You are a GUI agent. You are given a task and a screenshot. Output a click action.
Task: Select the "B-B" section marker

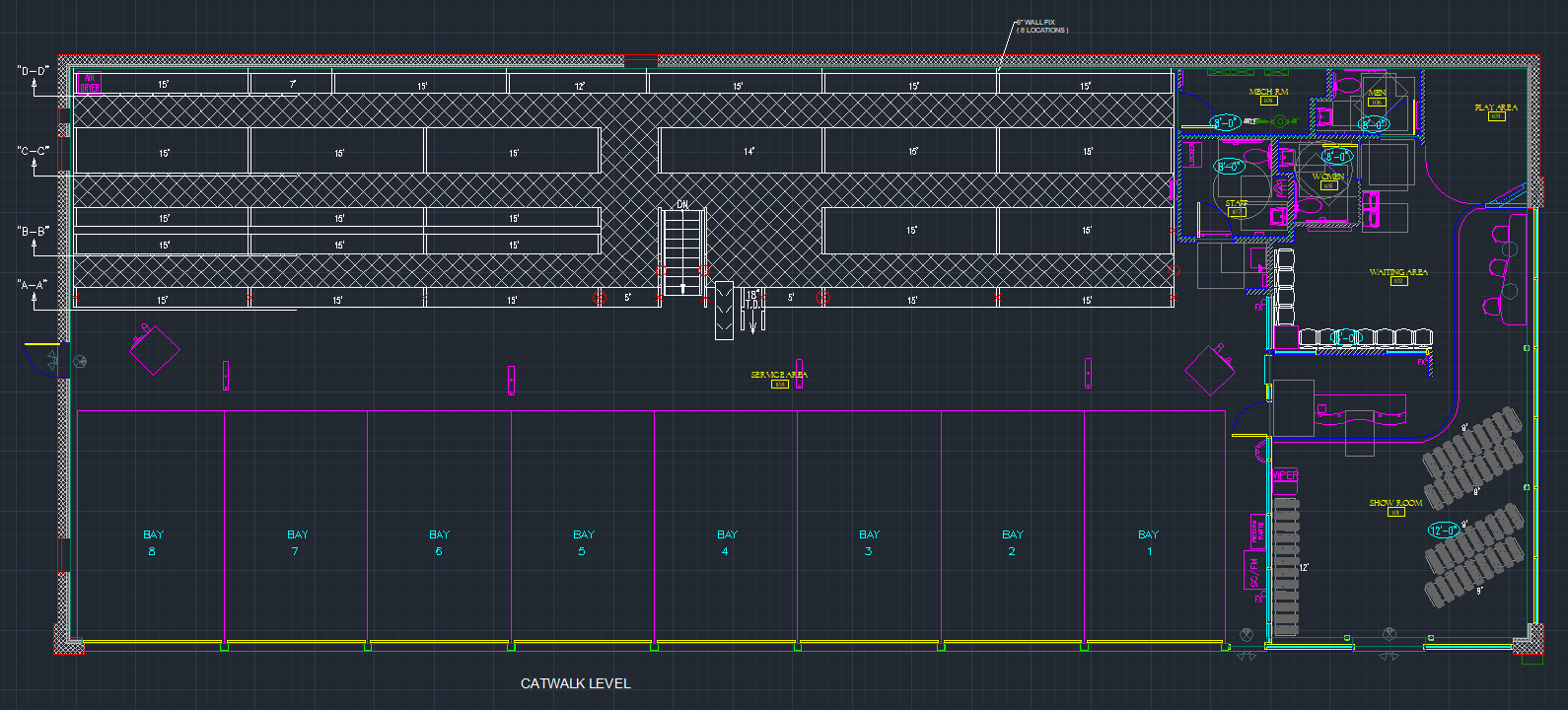tap(33, 232)
